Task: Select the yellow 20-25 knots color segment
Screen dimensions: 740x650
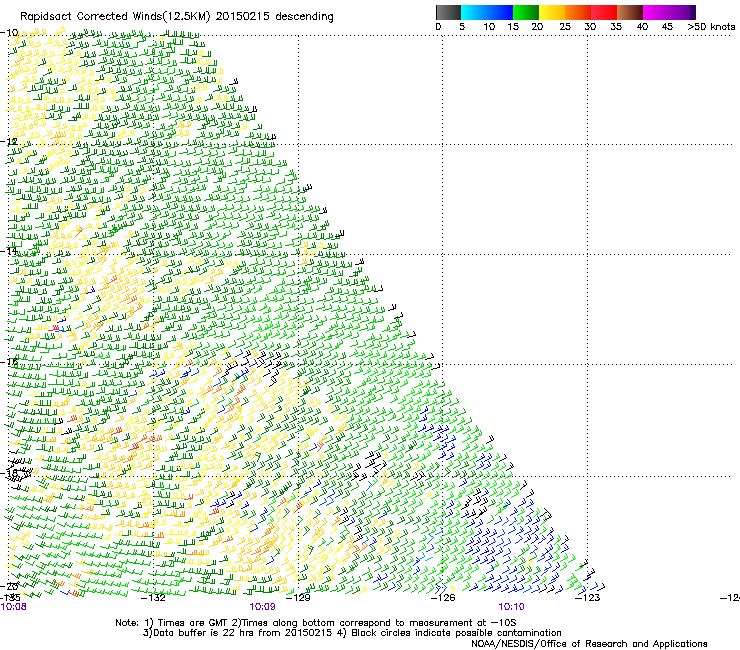Action: pyautogui.click(x=552, y=12)
